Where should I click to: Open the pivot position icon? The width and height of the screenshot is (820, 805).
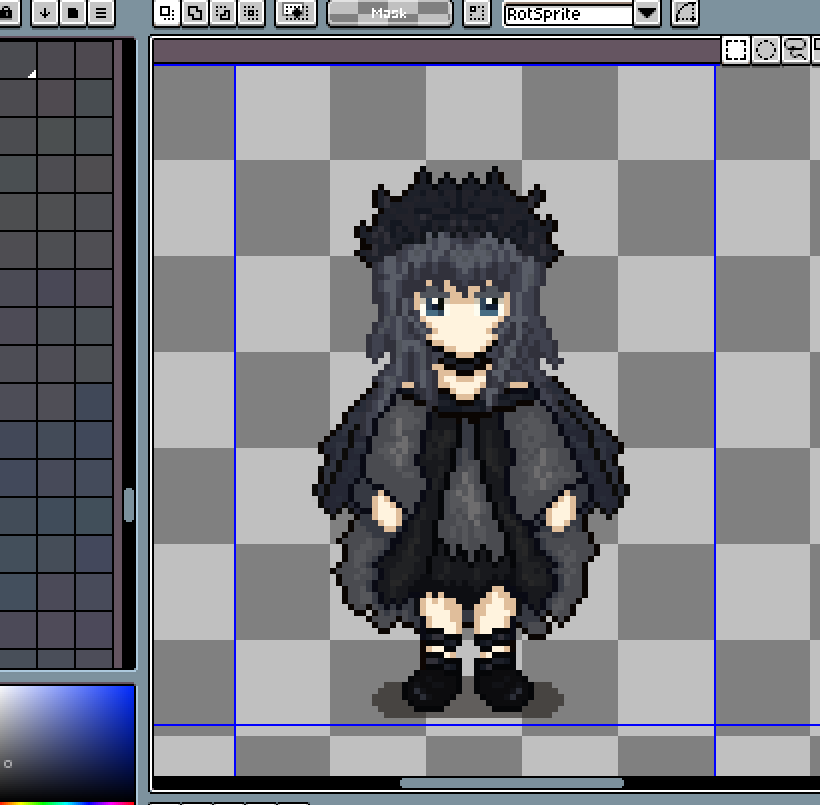tap(477, 13)
